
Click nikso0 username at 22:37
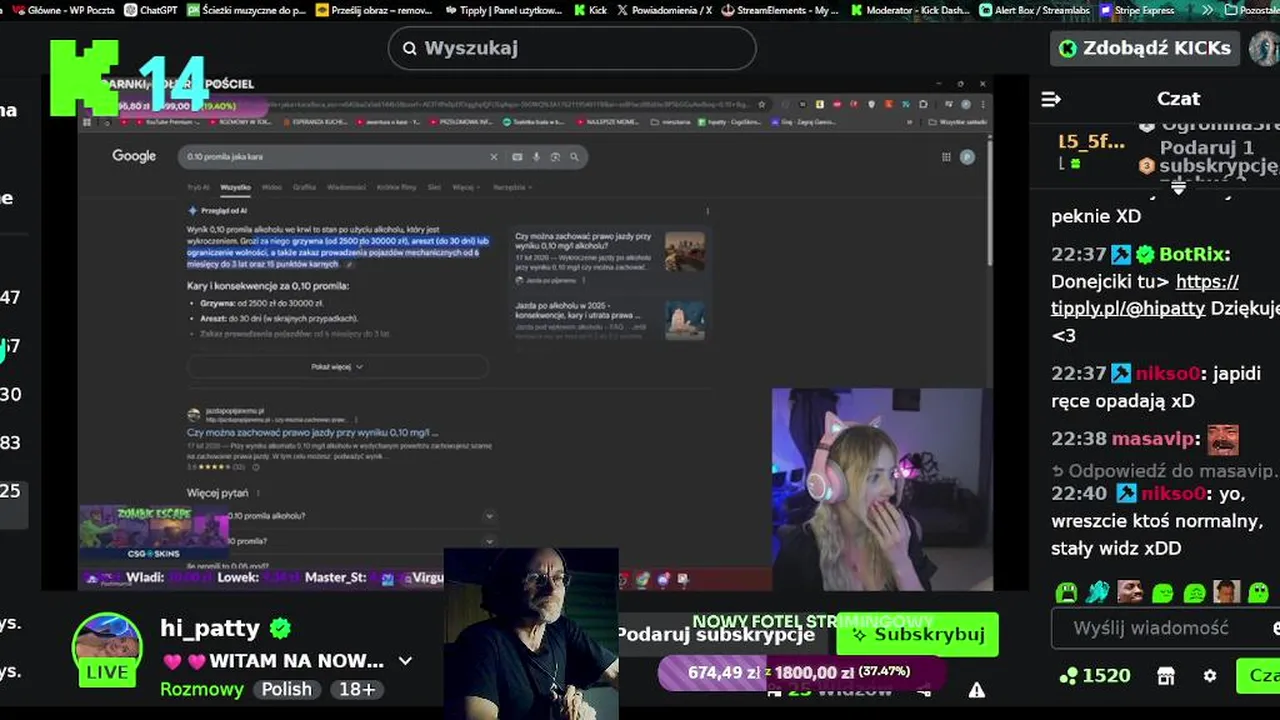(x=1170, y=373)
